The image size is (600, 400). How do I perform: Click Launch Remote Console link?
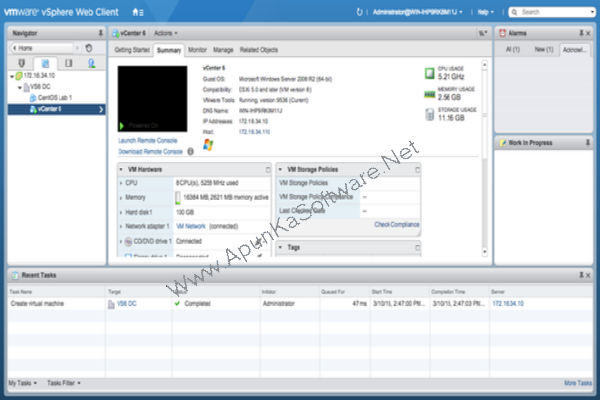click(x=148, y=140)
